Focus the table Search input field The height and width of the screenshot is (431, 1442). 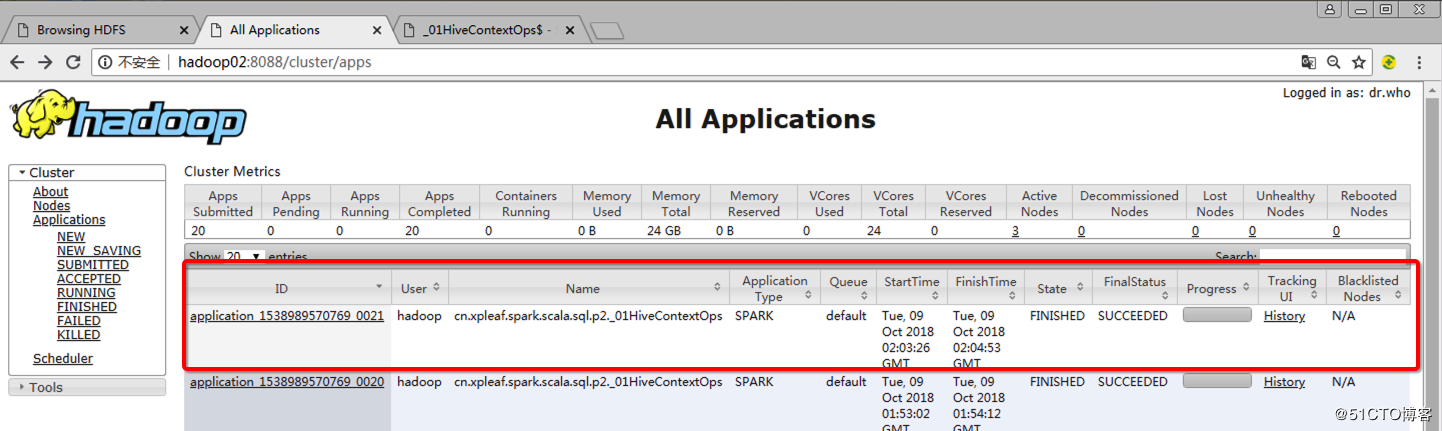click(1333, 257)
